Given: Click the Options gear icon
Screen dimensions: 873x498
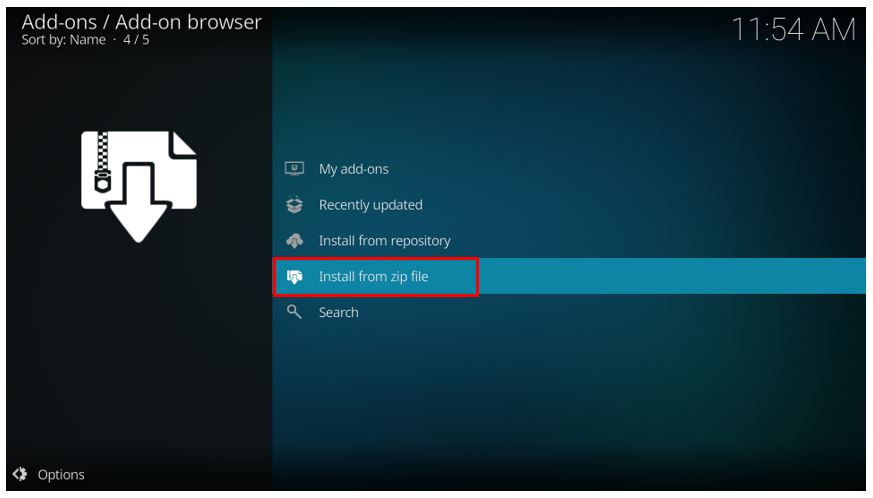Looking at the screenshot, I should 20,474.
